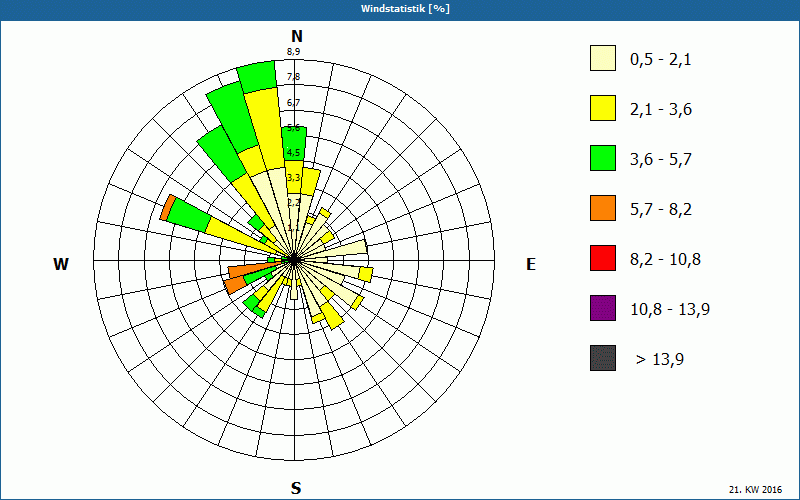800x500 pixels.
Task: Click the W compass label
Action: tap(61, 264)
